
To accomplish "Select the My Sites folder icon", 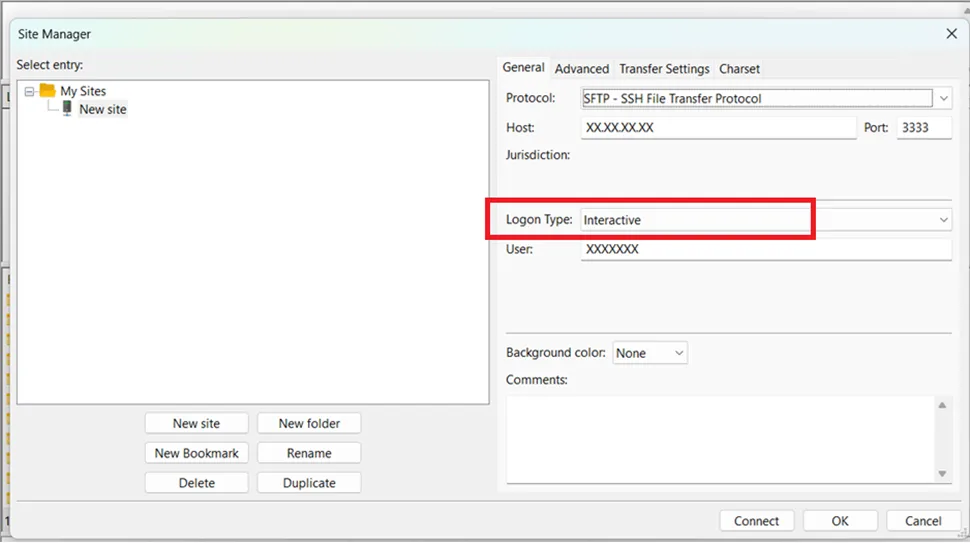I will click(x=48, y=90).
